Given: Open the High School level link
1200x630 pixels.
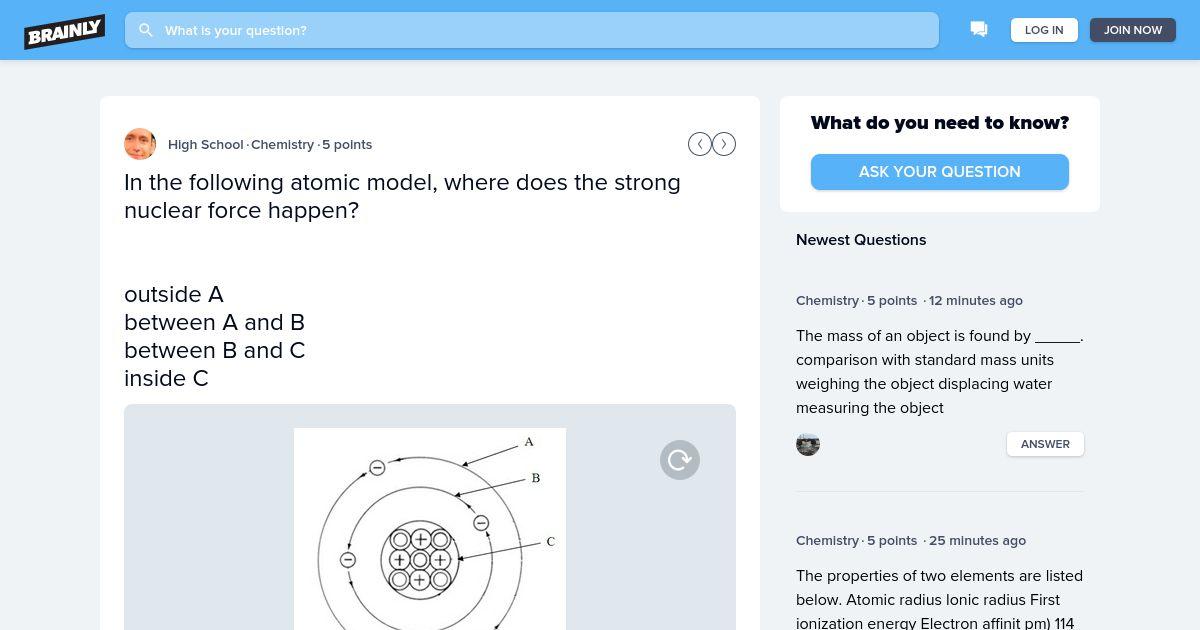Looking at the screenshot, I should tap(206, 144).
